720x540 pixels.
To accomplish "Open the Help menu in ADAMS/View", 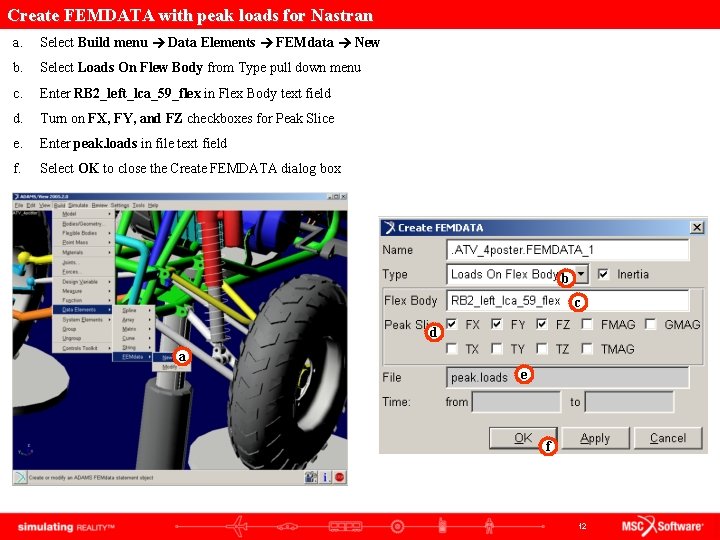I will coord(153,205).
